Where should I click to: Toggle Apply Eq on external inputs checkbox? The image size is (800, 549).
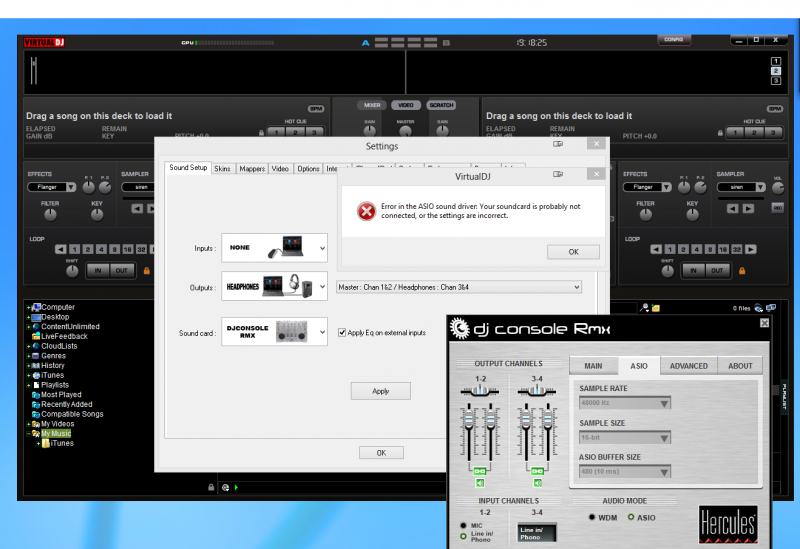pyautogui.click(x=342, y=333)
